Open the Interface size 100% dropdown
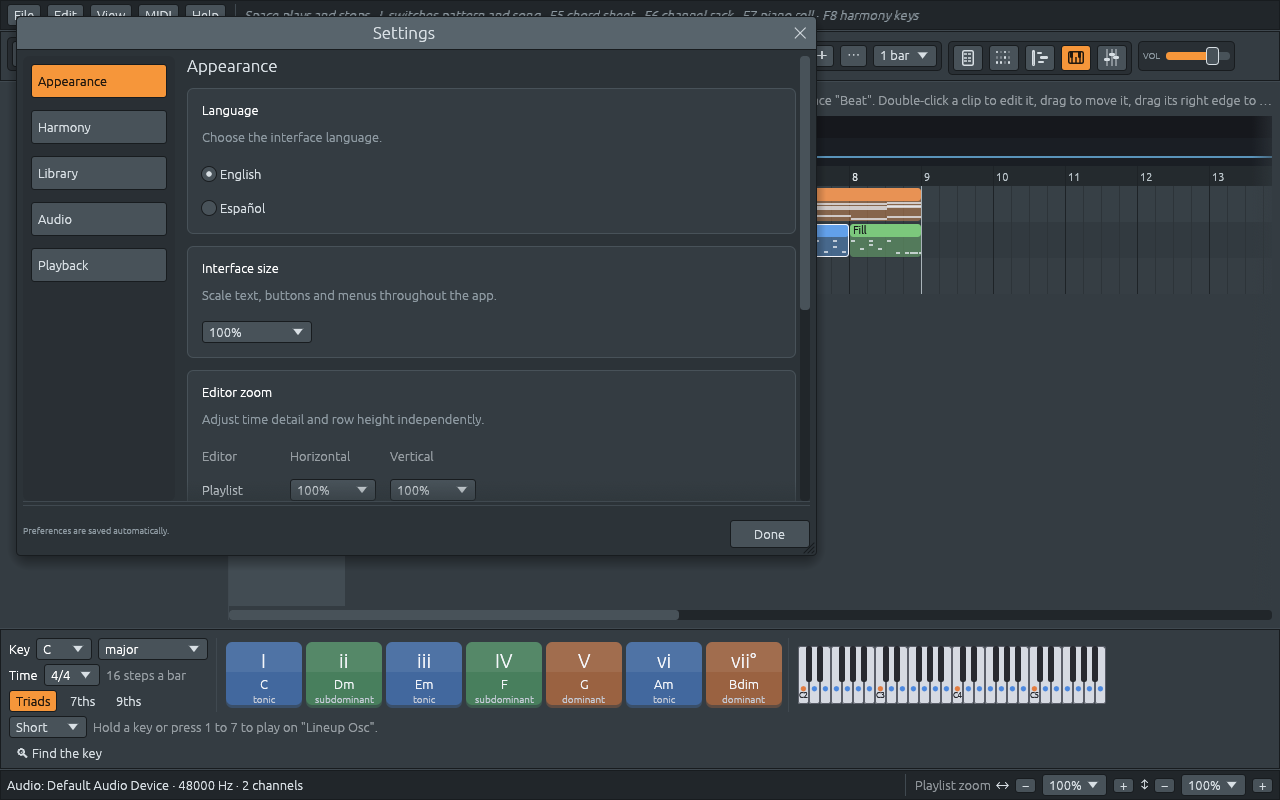 click(257, 332)
